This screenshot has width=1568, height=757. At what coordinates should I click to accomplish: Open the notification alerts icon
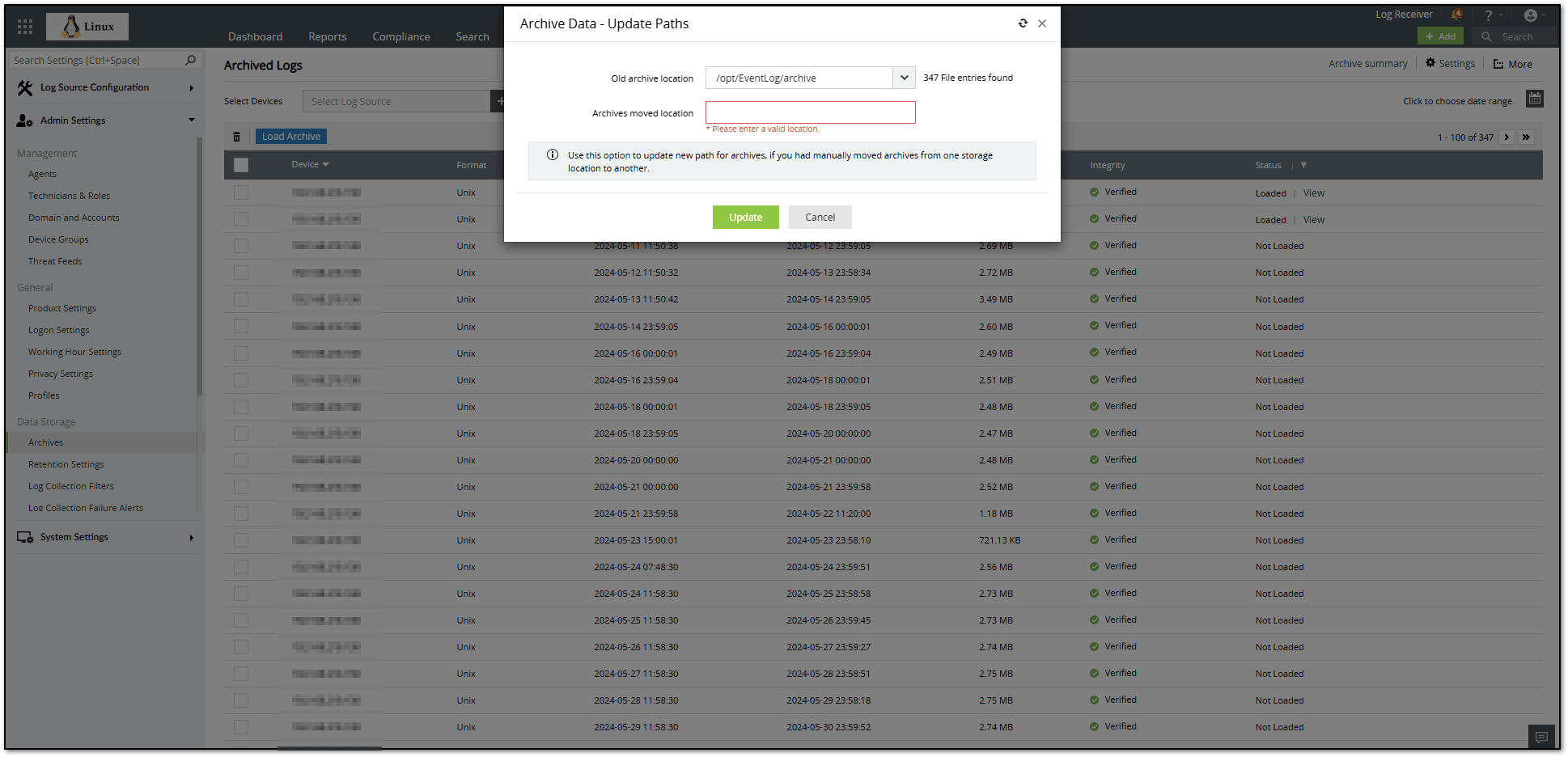click(x=1456, y=15)
